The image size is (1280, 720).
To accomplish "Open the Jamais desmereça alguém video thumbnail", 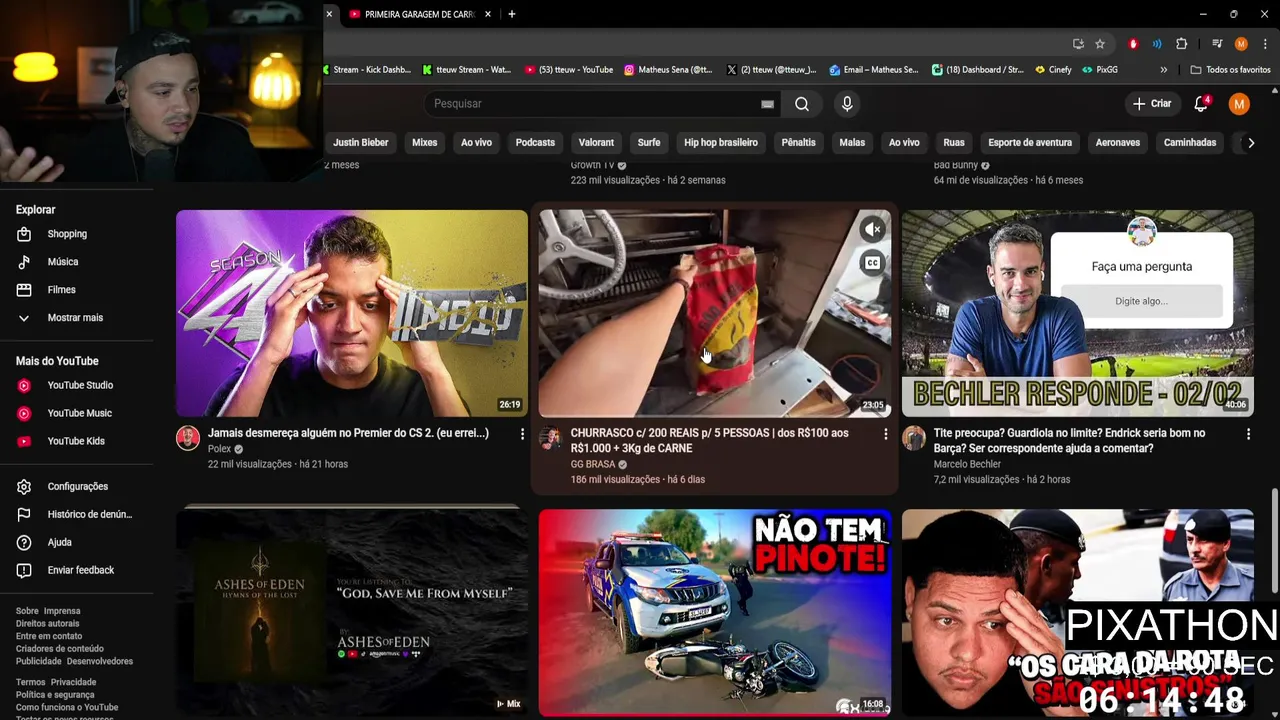I will (352, 313).
